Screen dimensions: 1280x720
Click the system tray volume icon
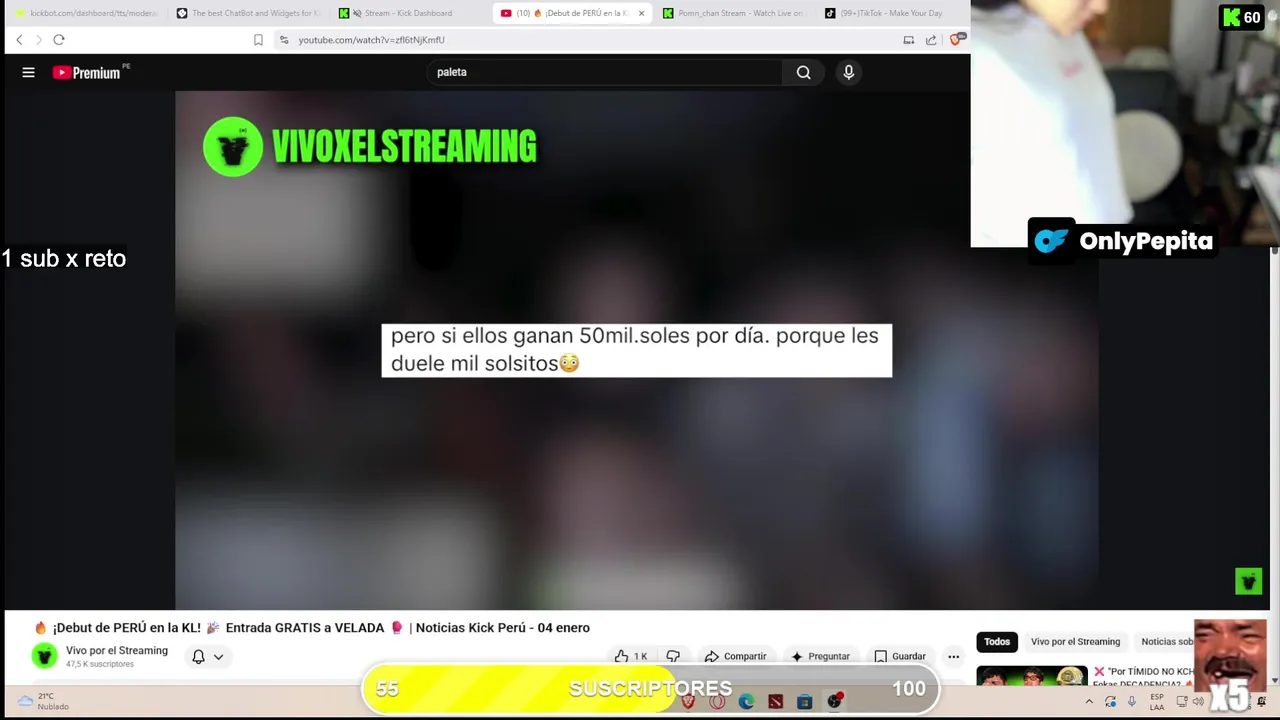click(1198, 701)
